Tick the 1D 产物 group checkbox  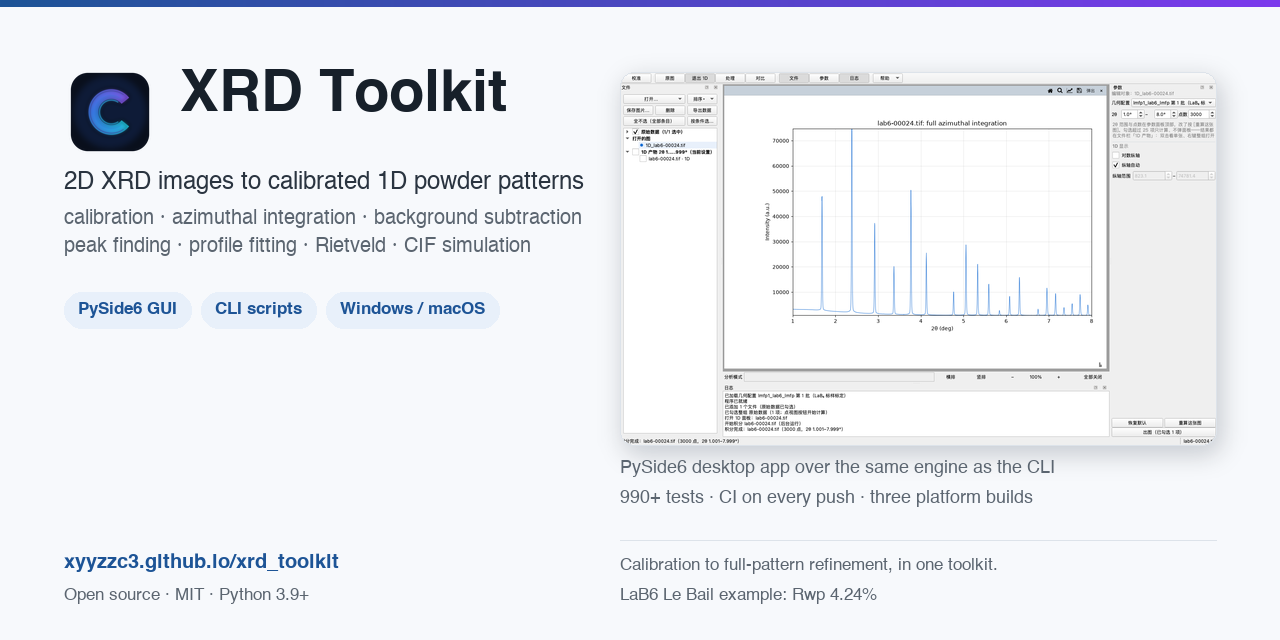pyautogui.click(x=636, y=152)
